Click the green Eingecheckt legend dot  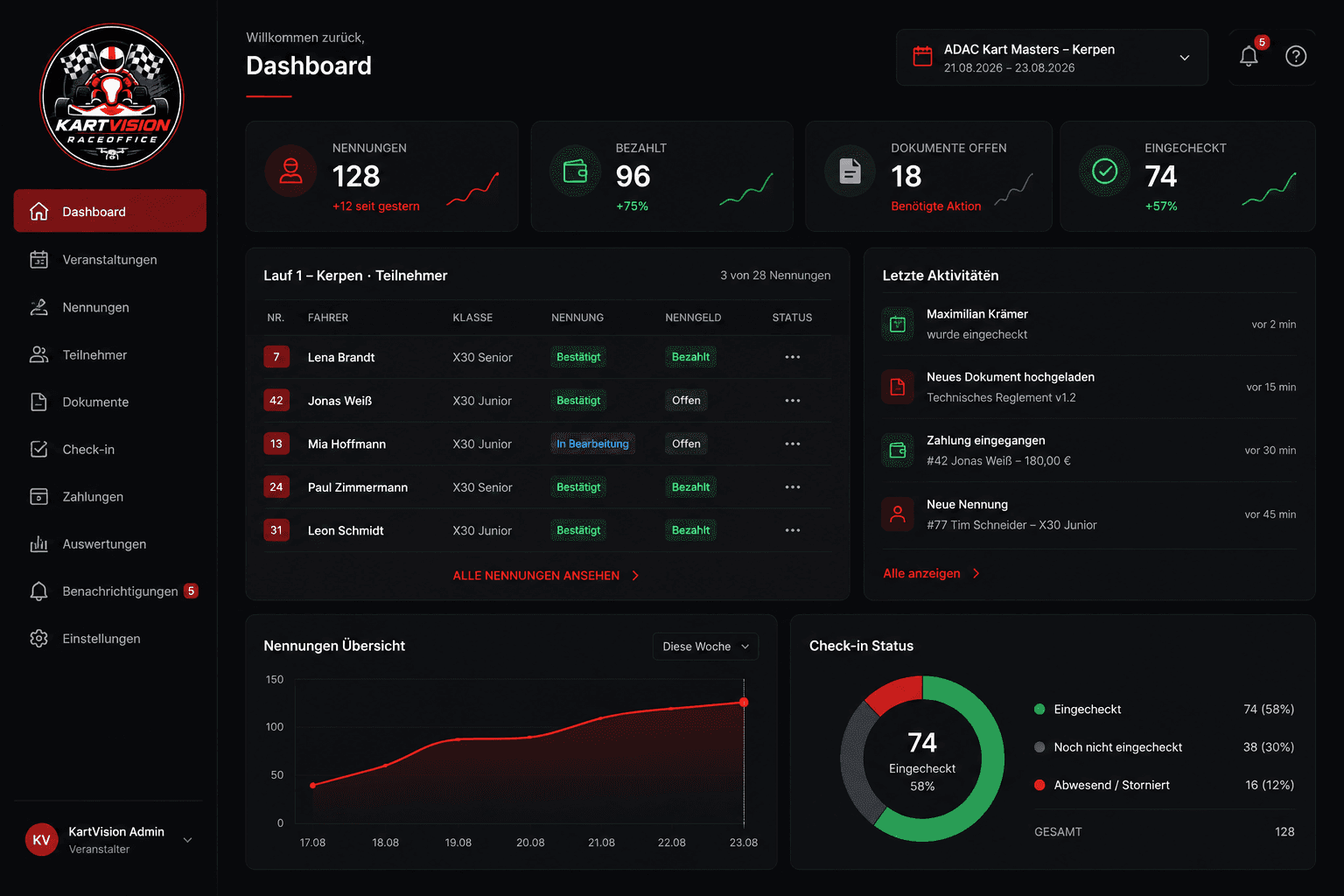(1039, 710)
